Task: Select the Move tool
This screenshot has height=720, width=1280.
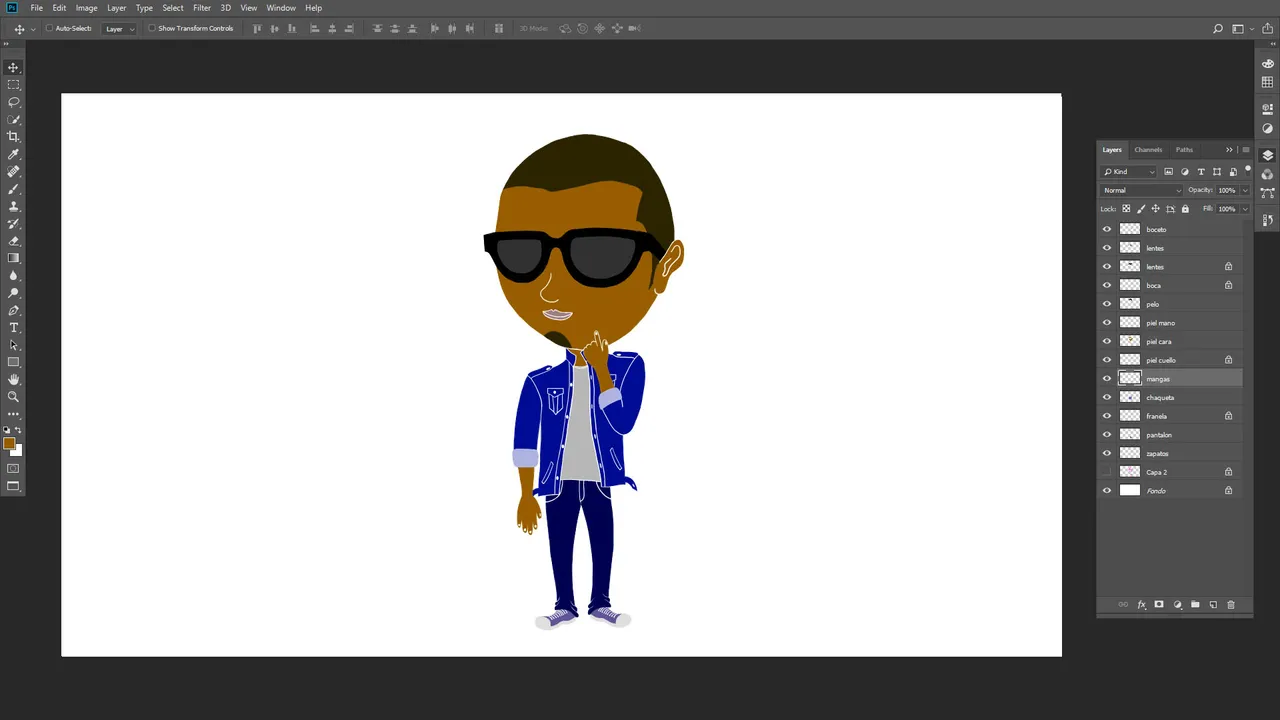Action: 13,67
